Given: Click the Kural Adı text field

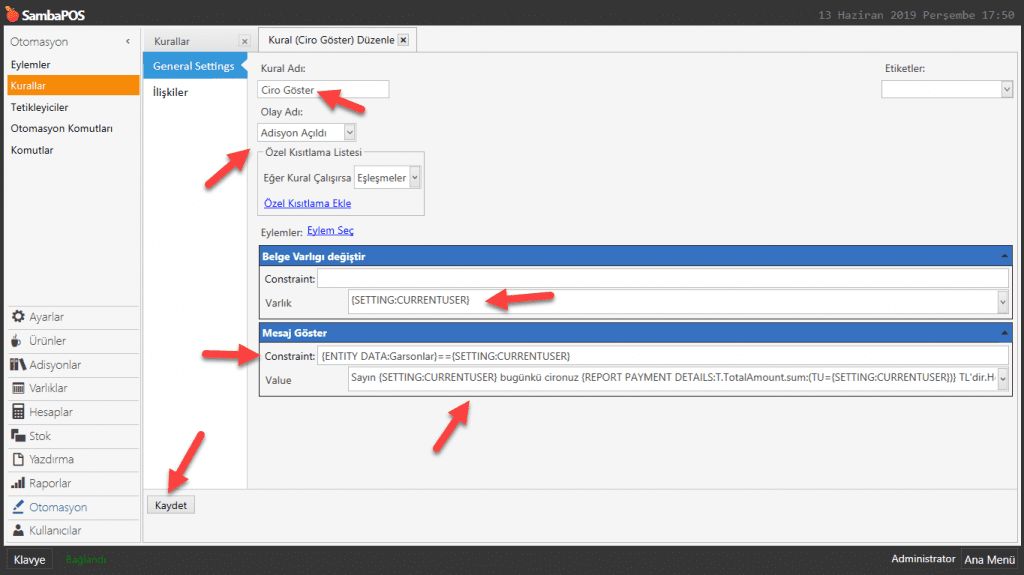Looking at the screenshot, I should pos(322,90).
